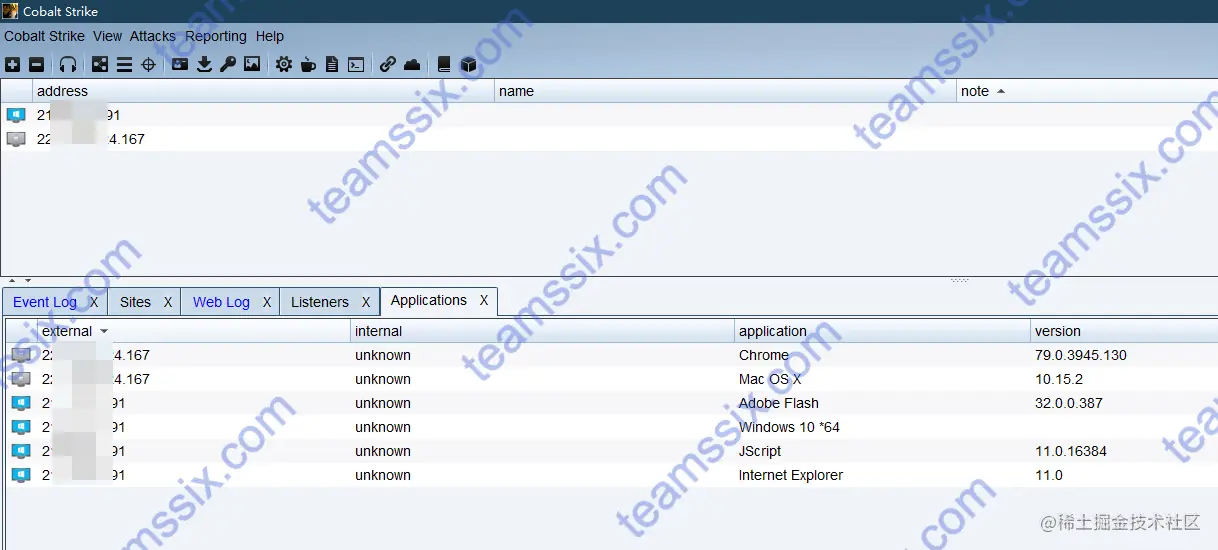Screen dimensions: 1218x550
Task: Sort targets by the address column header
Action: [264, 91]
